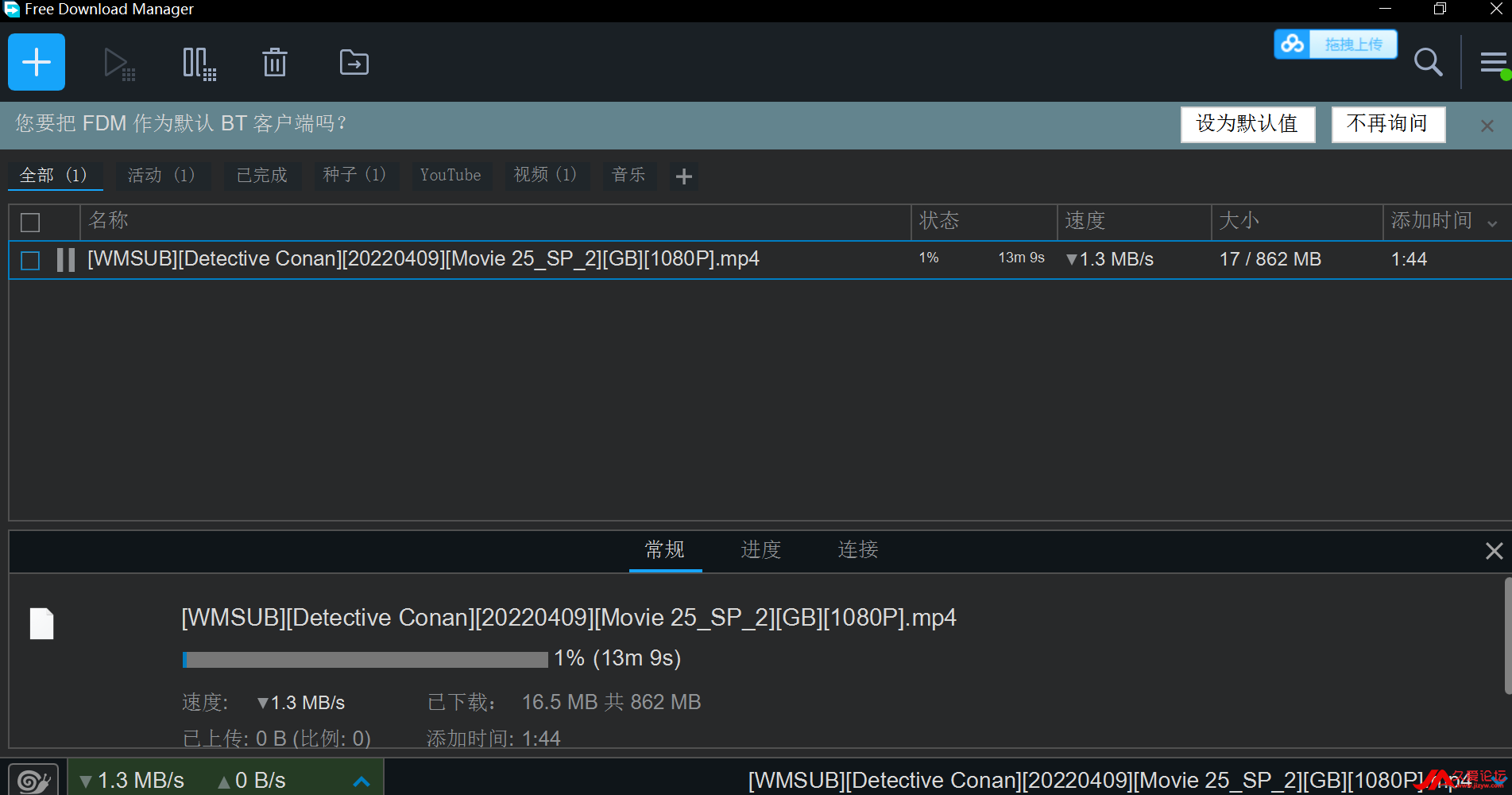This screenshot has width=1512, height=795.
Task: Click the 16.5 MB 共 862 MB text
Action: (611, 702)
